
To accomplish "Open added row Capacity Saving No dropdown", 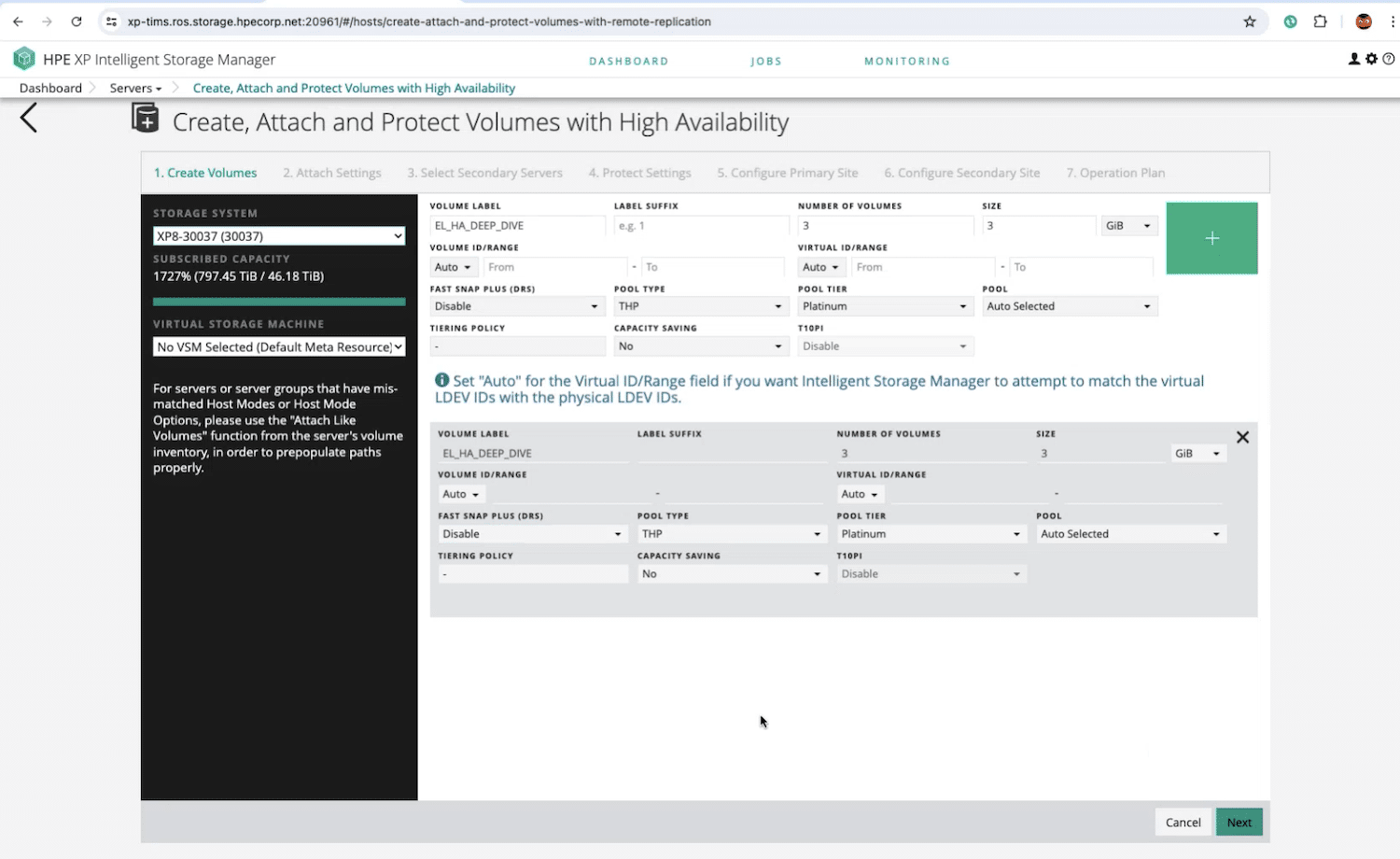I will pos(732,574).
